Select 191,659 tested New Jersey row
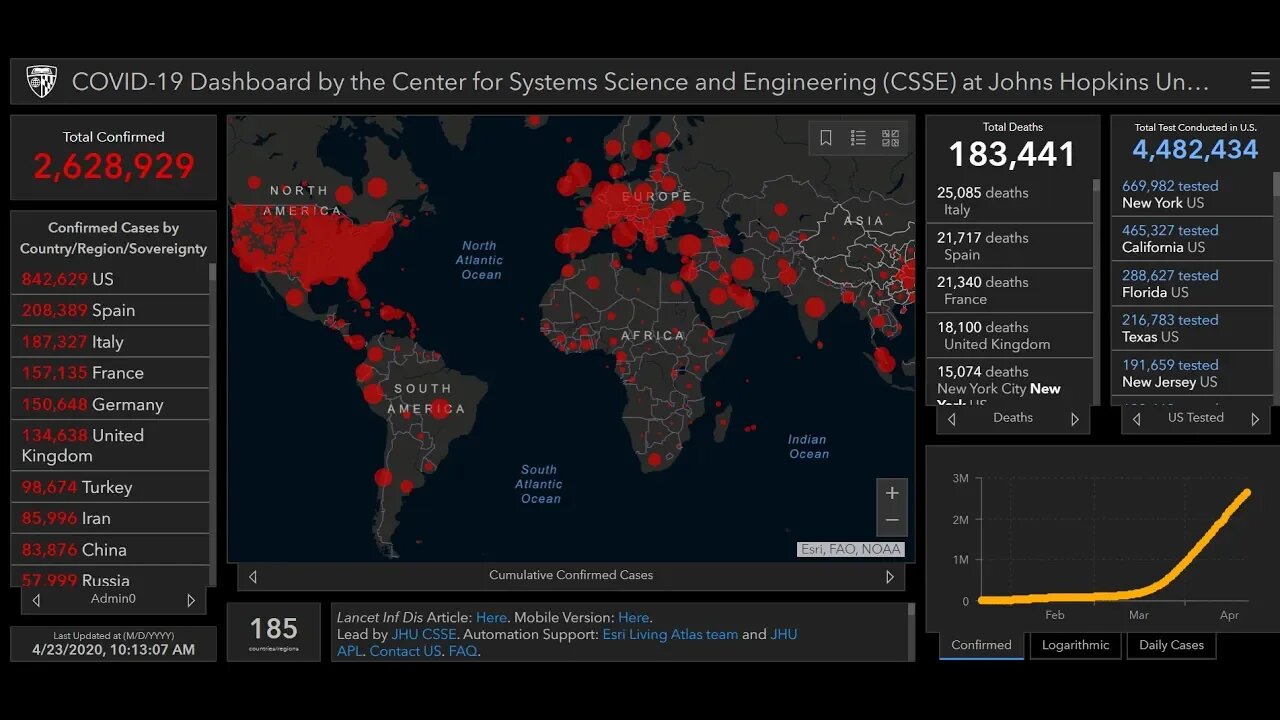The image size is (1280, 720). click(1192, 373)
